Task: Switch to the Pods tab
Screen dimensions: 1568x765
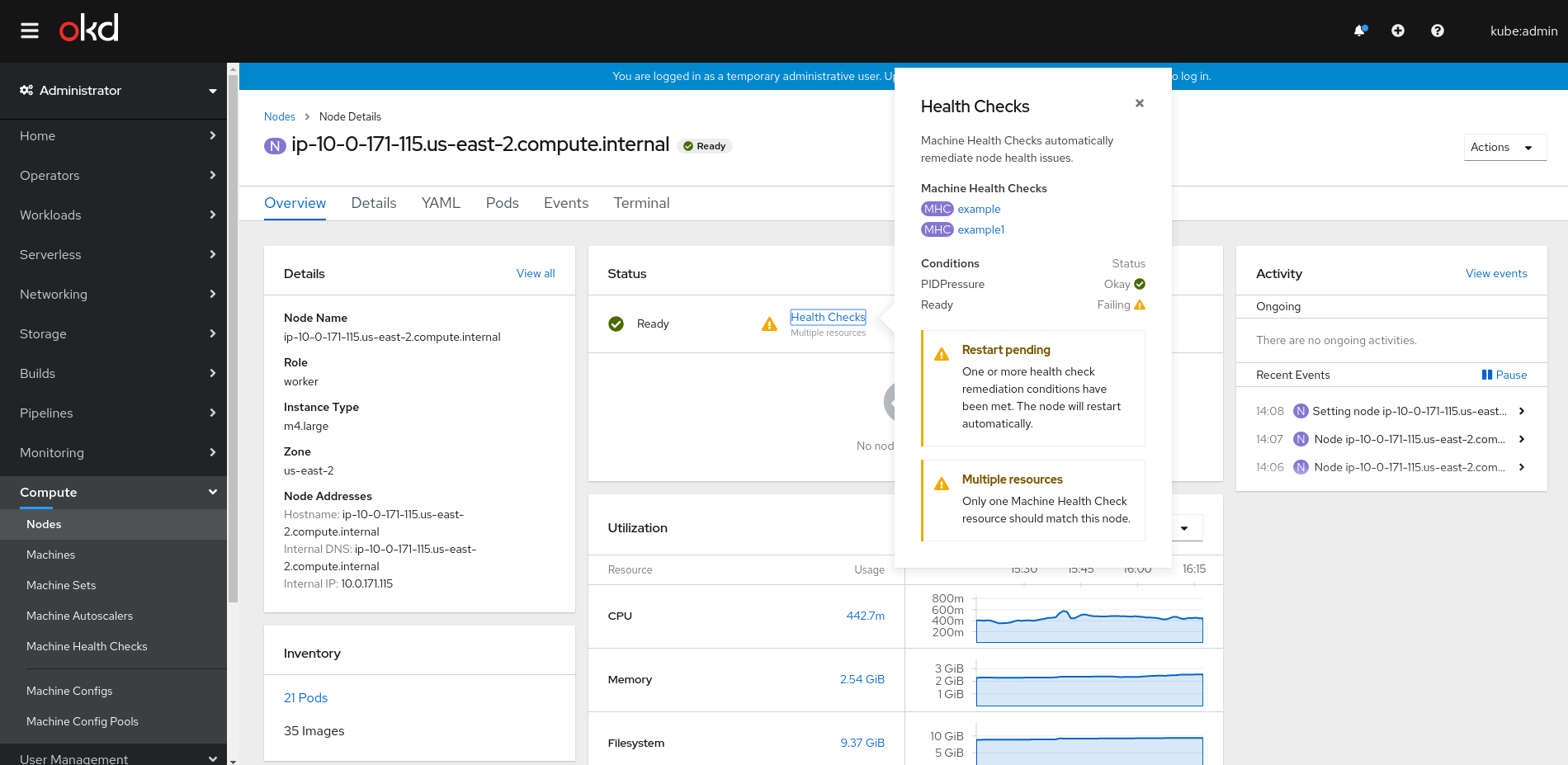Action: click(x=502, y=203)
